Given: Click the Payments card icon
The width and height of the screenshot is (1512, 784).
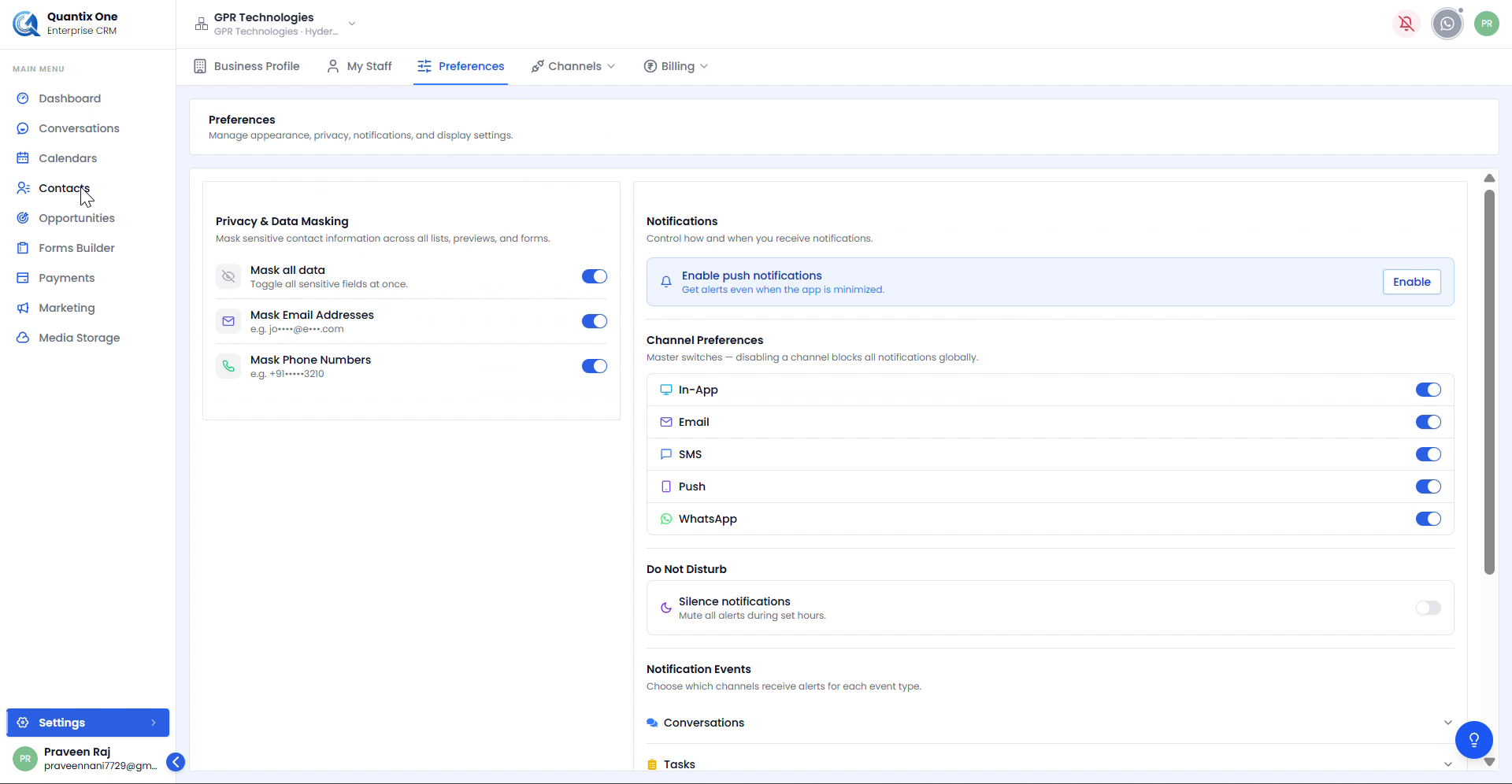Looking at the screenshot, I should tap(23, 278).
